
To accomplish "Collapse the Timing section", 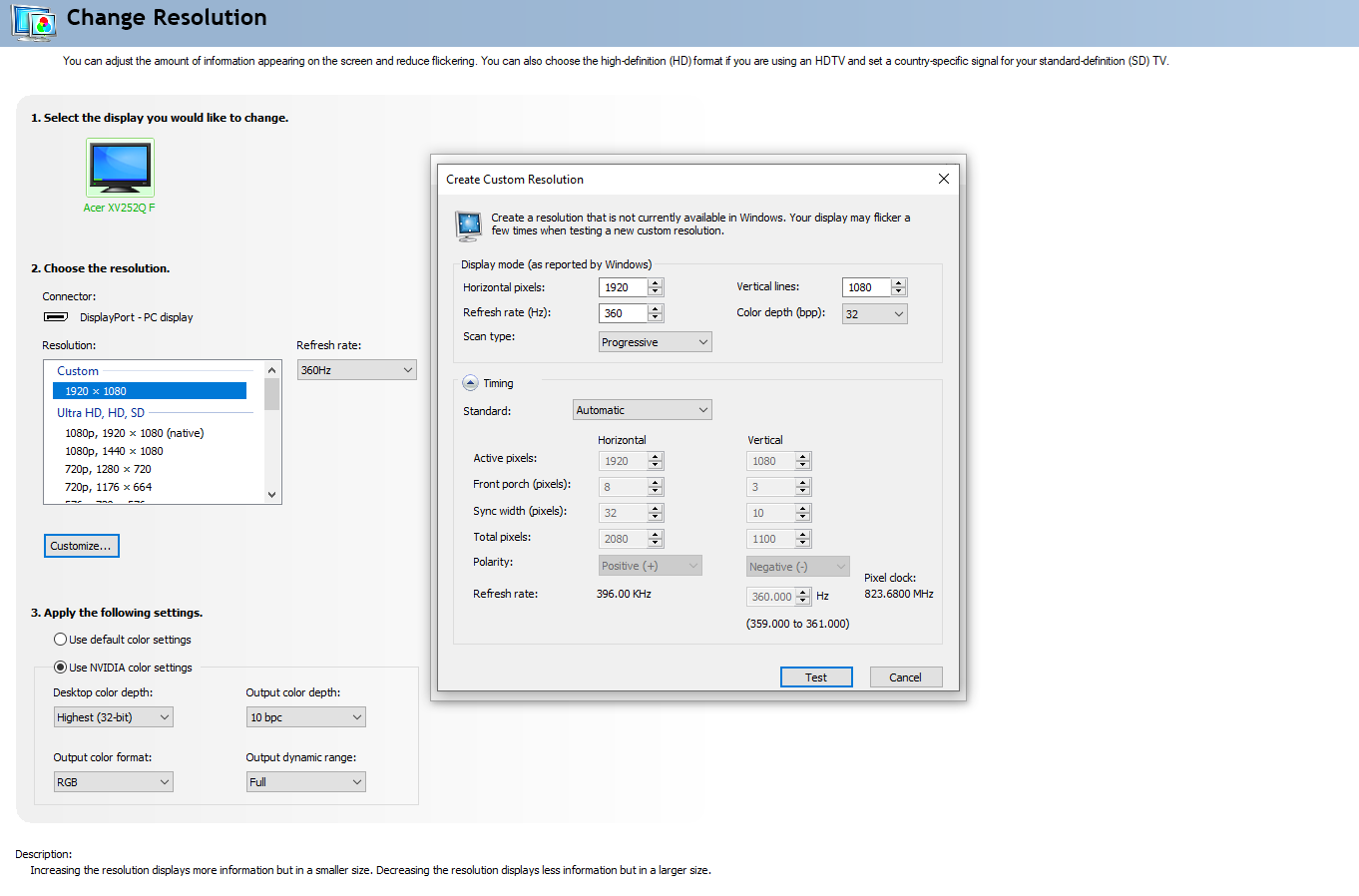I will (470, 383).
